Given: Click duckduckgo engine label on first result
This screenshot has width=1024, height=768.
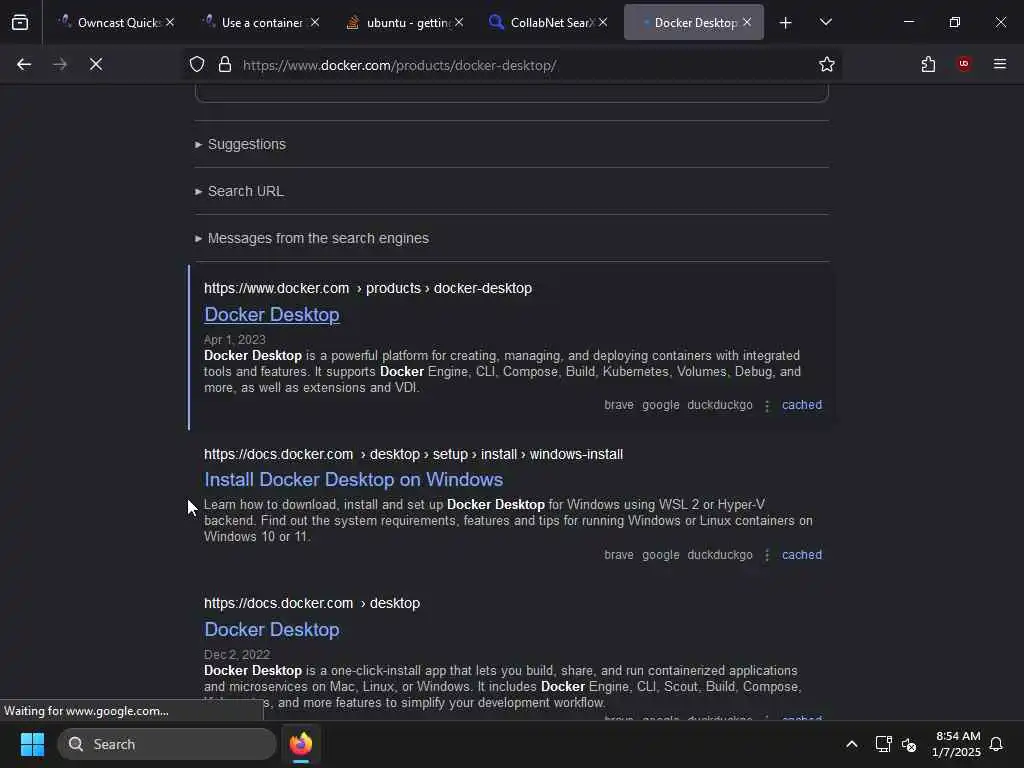Looking at the screenshot, I should tap(720, 405).
